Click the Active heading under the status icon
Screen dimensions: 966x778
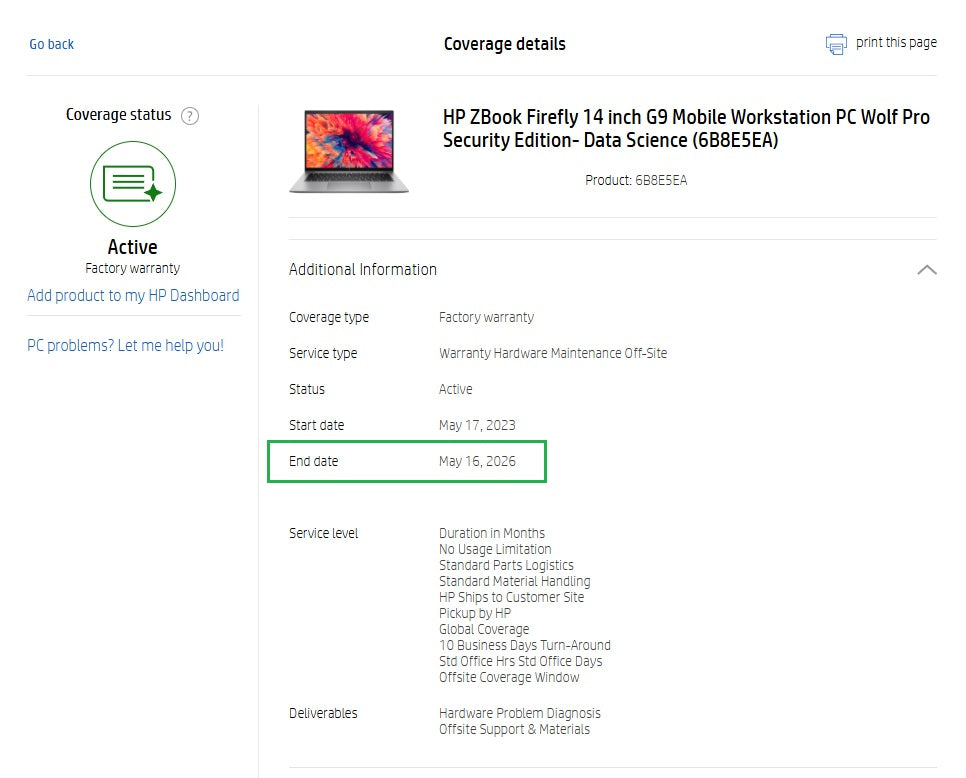[132, 247]
